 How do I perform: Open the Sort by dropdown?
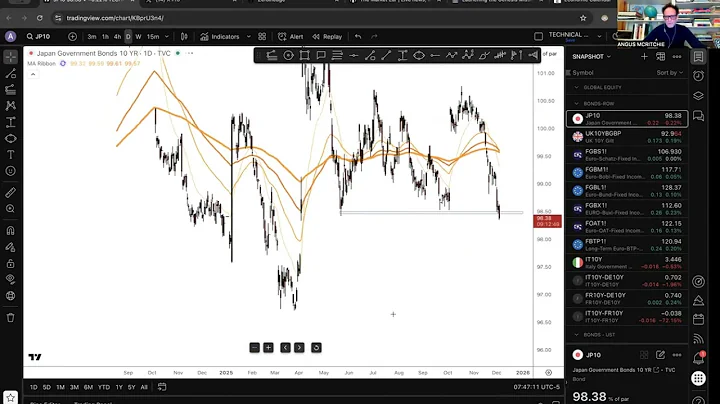669,73
